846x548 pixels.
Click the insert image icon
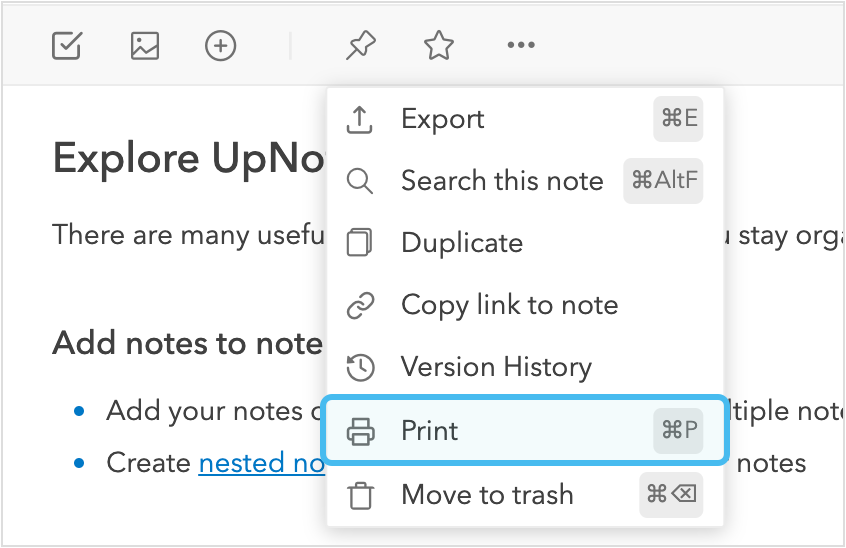coord(145,45)
